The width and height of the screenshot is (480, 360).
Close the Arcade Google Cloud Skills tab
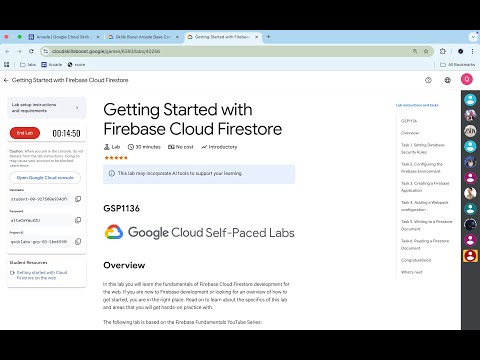(x=98, y=37)
